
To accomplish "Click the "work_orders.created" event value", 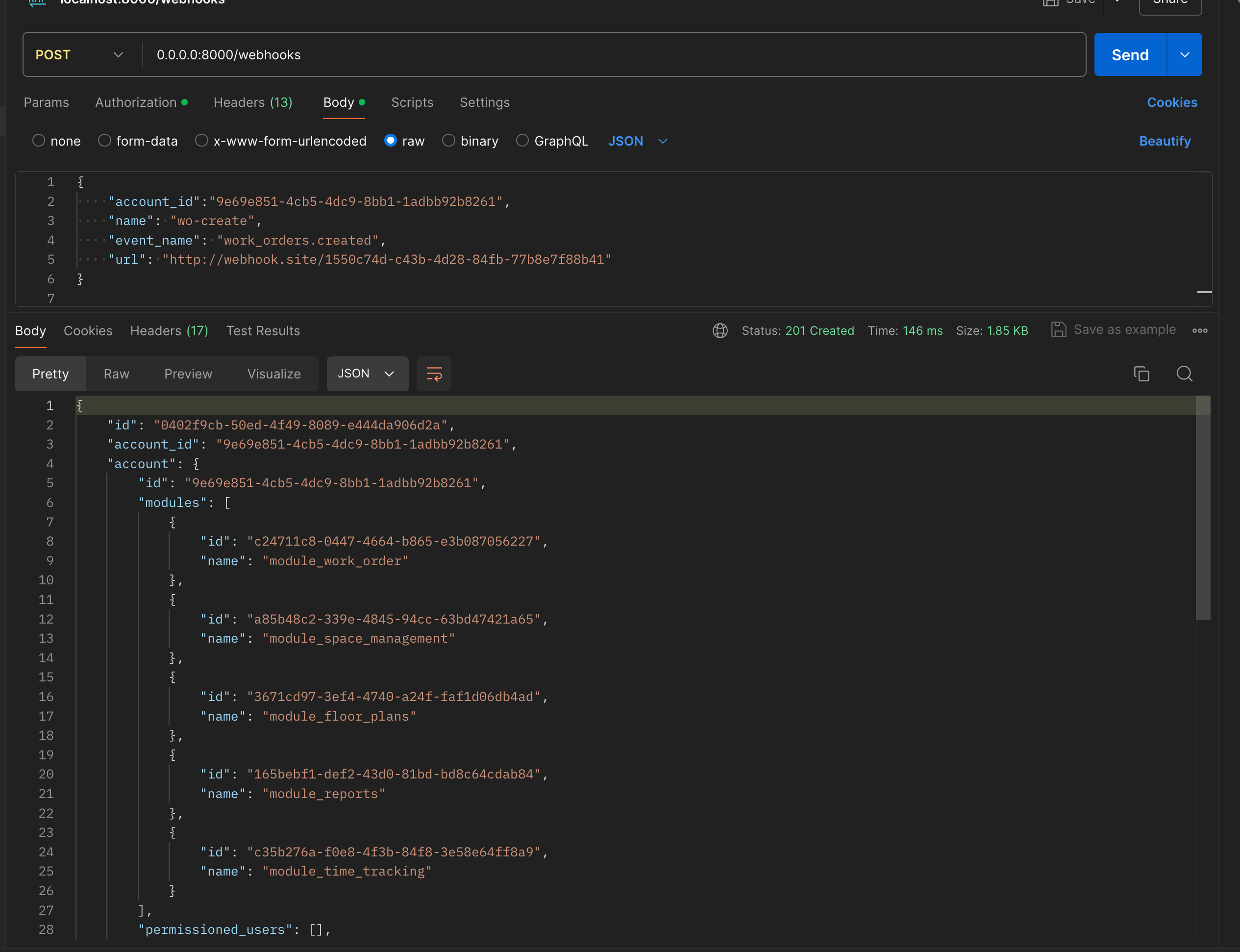I will 298,240.
